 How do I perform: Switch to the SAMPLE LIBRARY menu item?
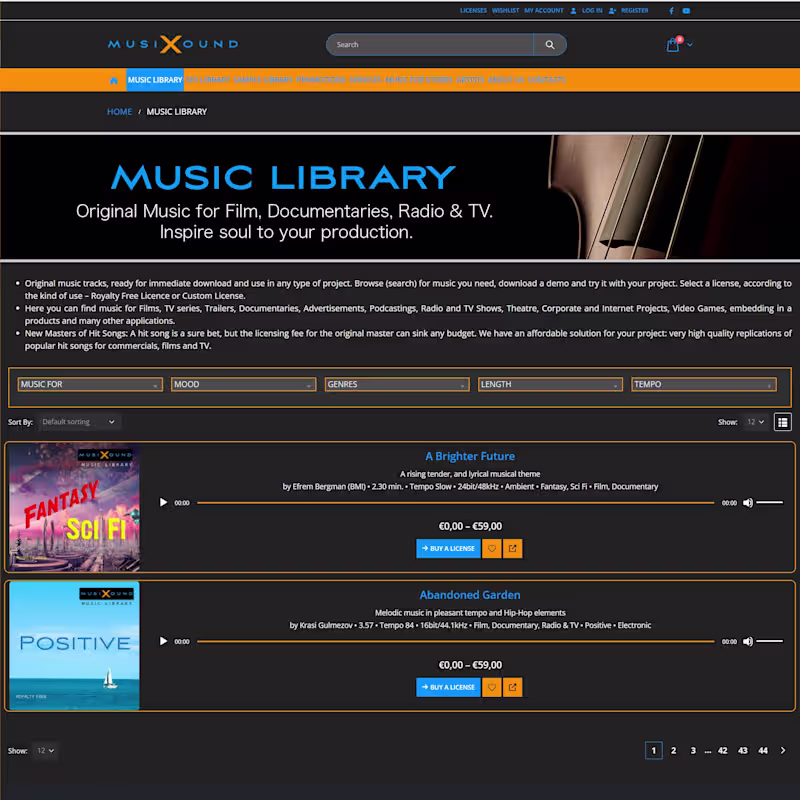(262, 79)
